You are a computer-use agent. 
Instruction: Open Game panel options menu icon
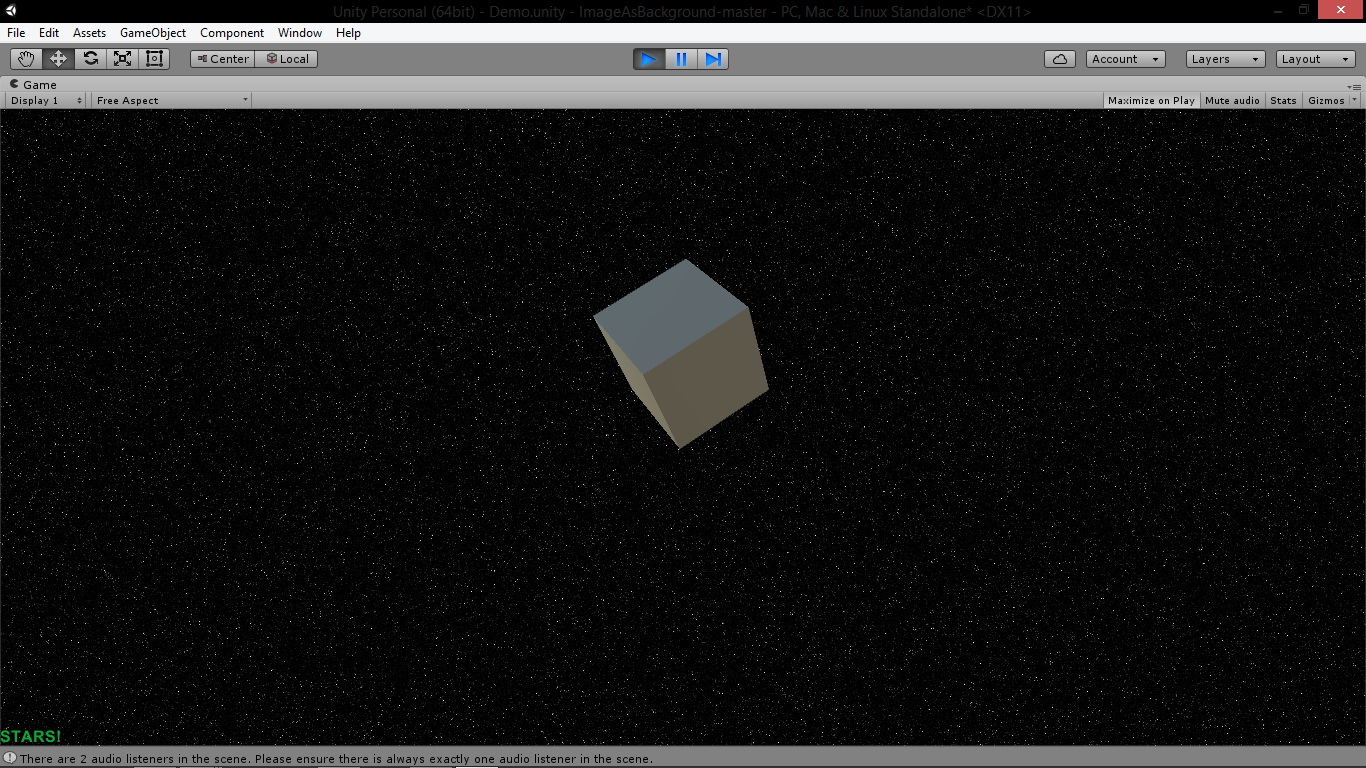1355,87
